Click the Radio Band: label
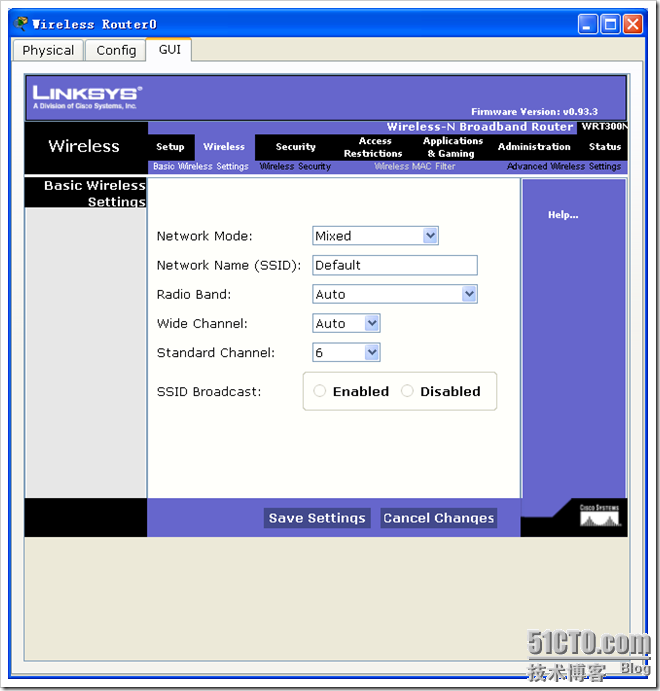Viewport: 660px width, 691px height. [x=194, y=294]
